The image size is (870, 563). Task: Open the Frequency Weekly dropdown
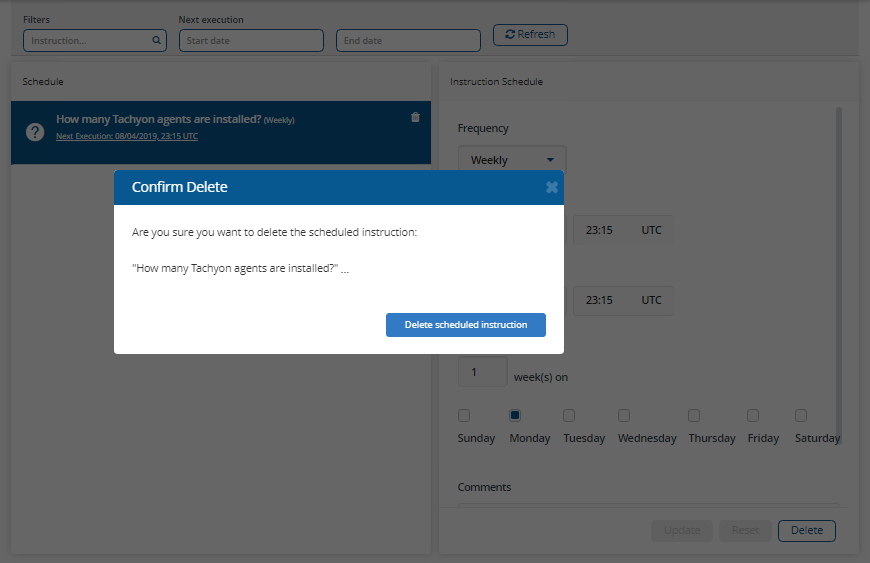click(x=511, y=160)
